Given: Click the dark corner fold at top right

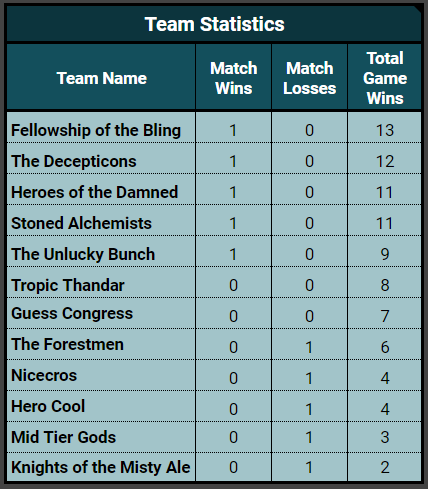Looking at the screenshot, I should (x=419, y=9).
